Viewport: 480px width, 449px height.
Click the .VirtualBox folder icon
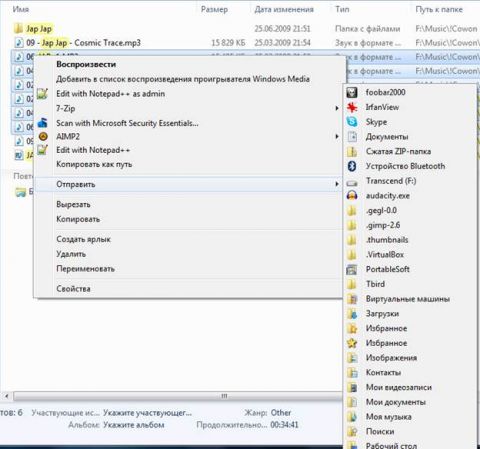352,255
